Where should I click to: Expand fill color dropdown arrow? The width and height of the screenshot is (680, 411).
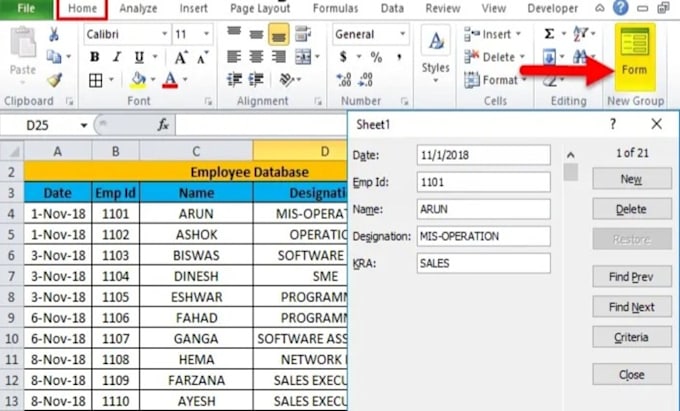pos(153,80)
